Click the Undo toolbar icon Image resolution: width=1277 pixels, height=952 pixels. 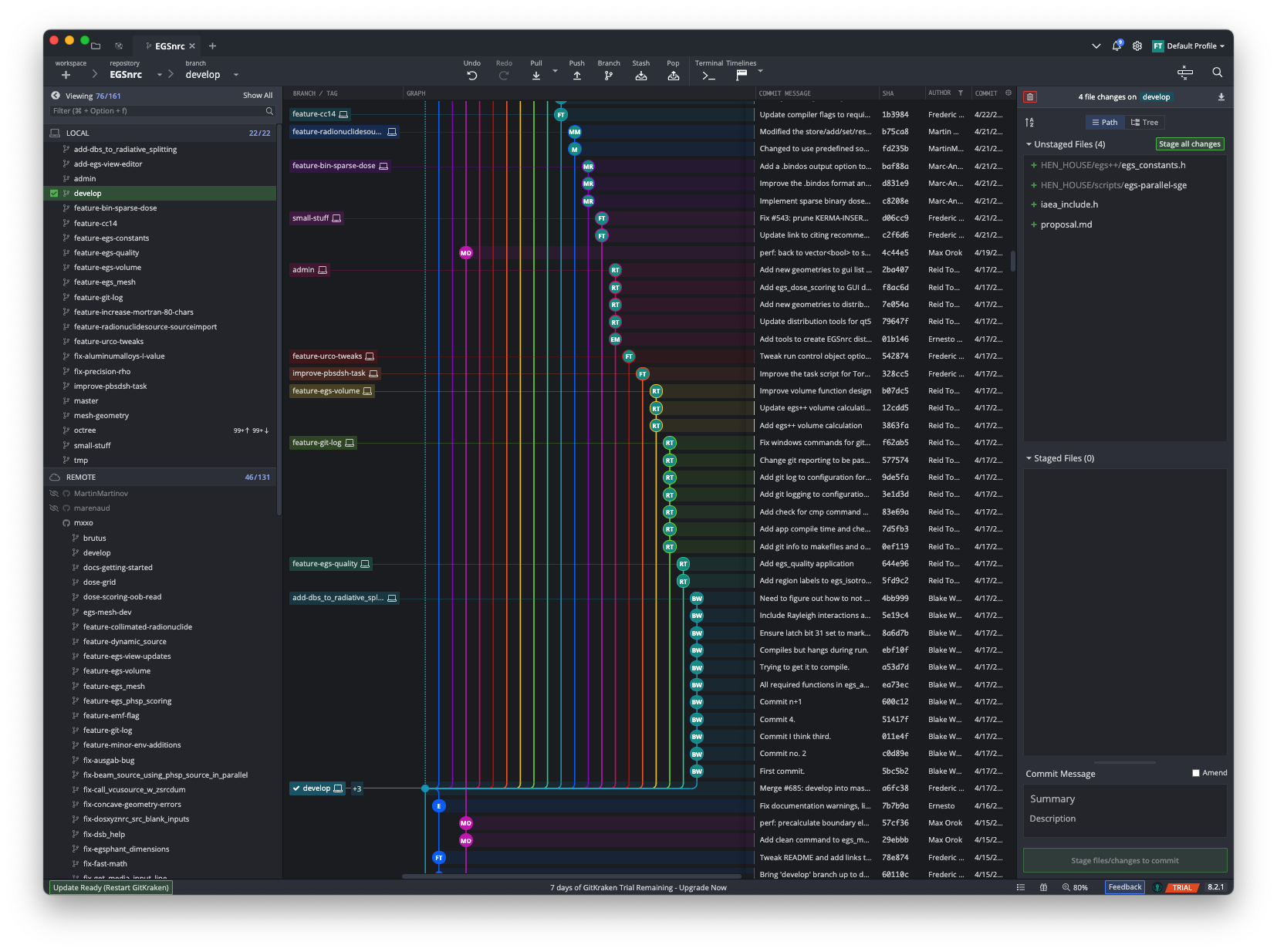471,75
